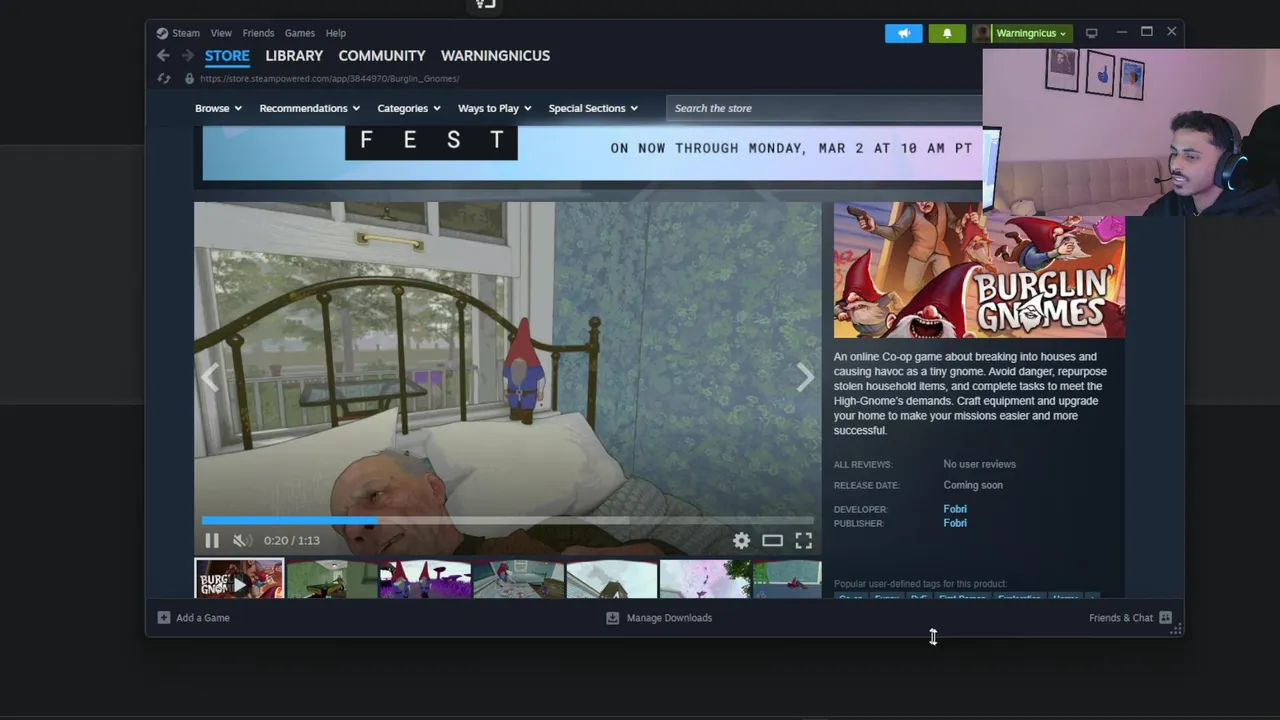Show the next media with right arrow
This screenshot has width=1280, height=720.
click(x=805, y=377)
